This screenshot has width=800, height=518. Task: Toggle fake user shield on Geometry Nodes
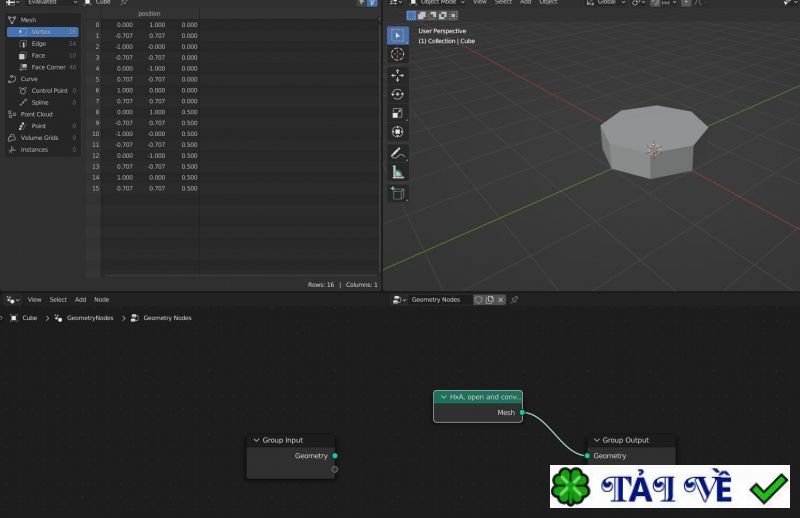pyautogui.click(x=478, y=299)
